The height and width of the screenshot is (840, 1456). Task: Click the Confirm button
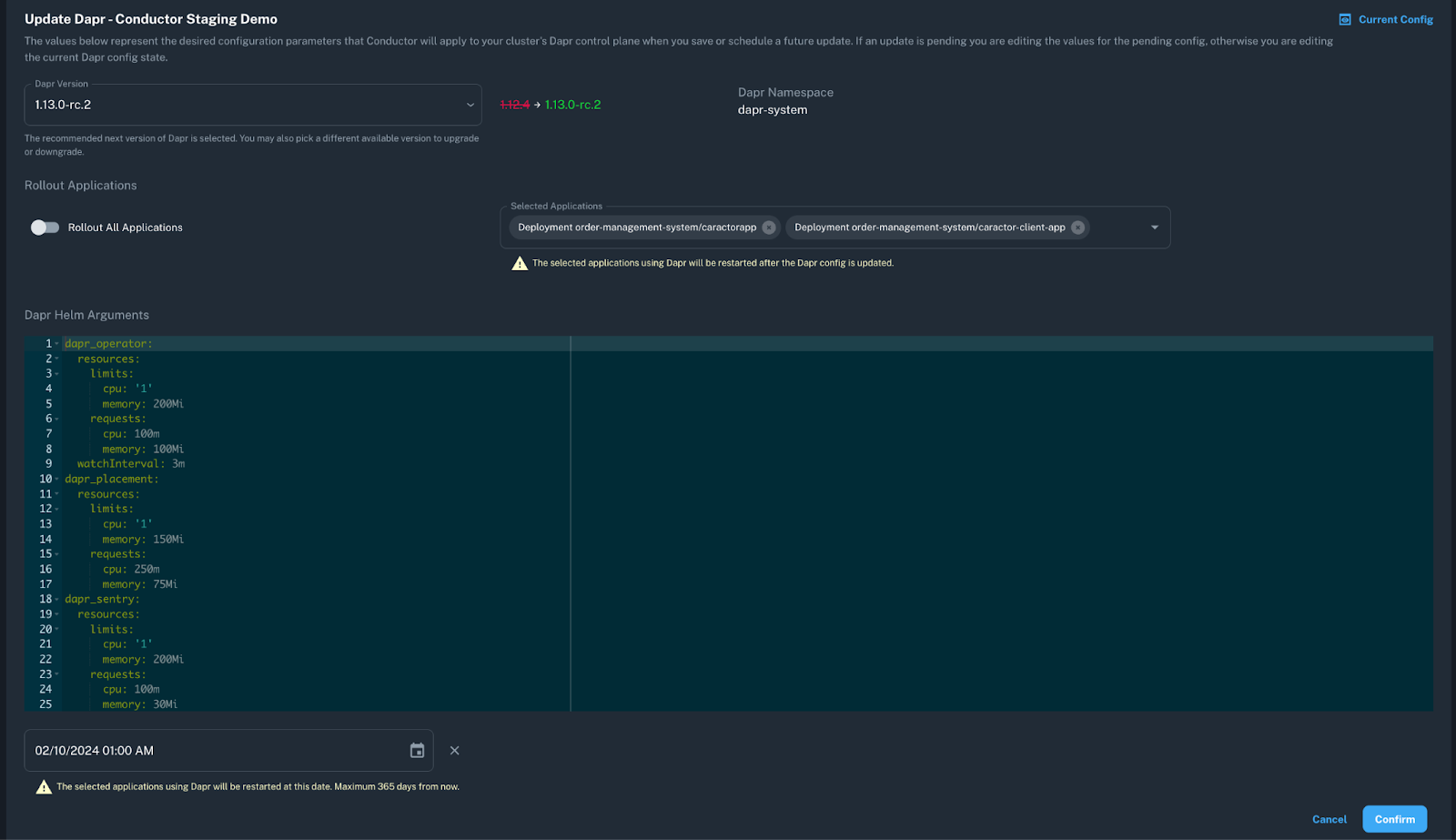click(x=1394, y=818)
